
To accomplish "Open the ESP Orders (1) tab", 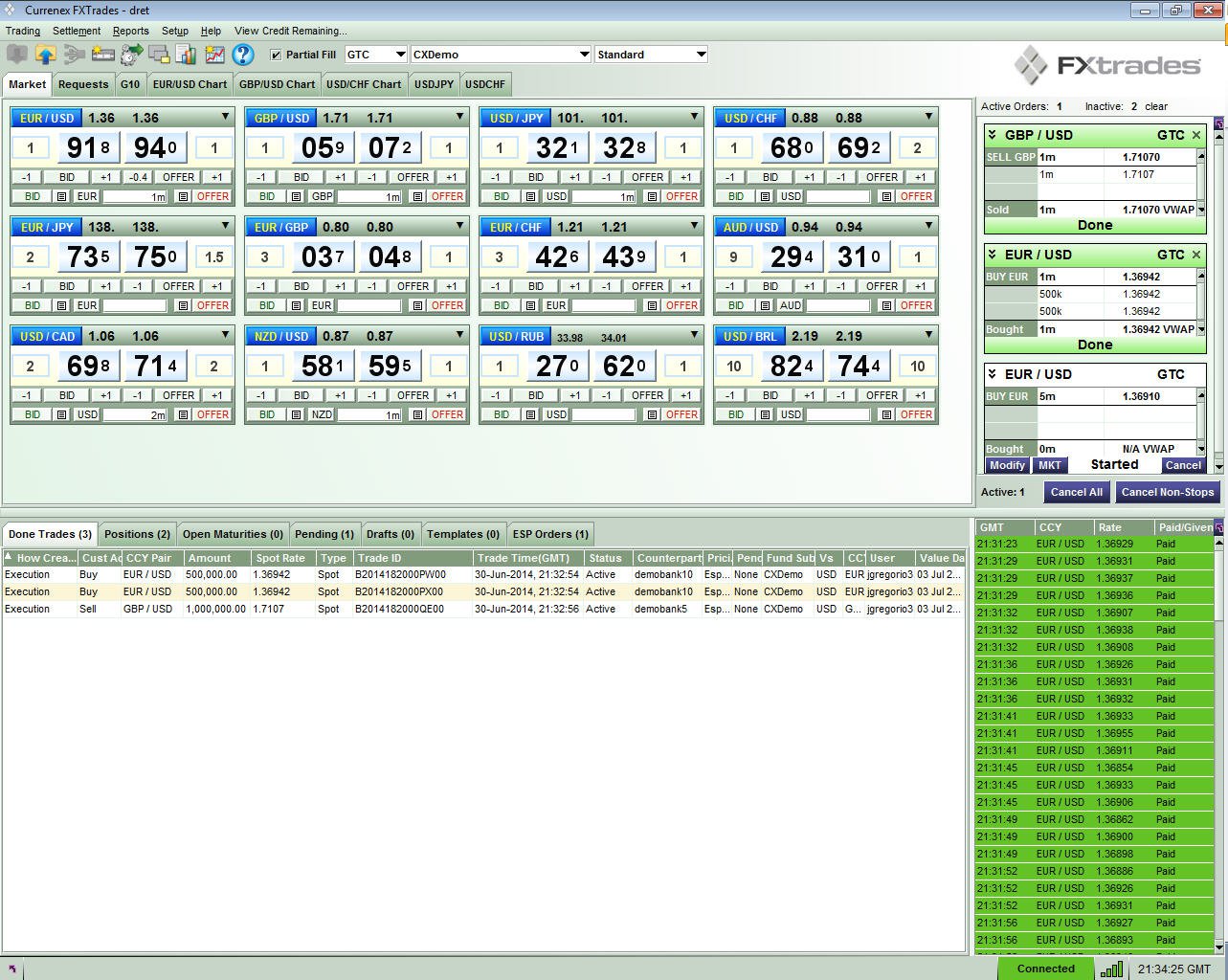I will pos(550,534).
